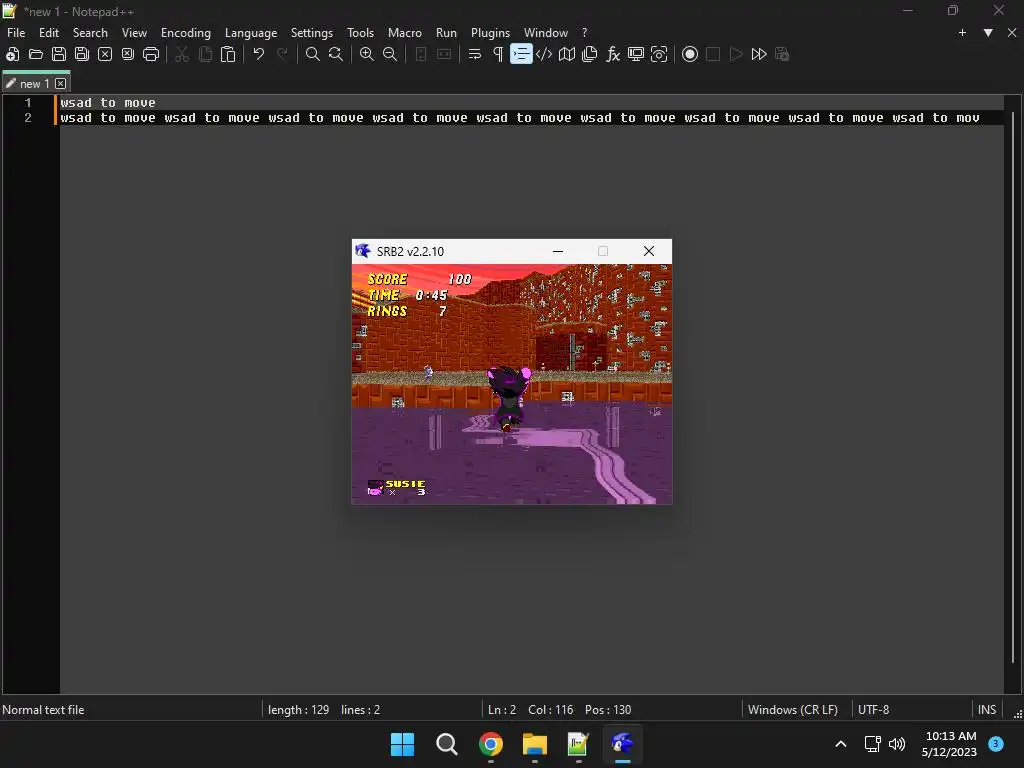Open the Windows Start menu
The image size is (1024, 768).
click(402, 744)
